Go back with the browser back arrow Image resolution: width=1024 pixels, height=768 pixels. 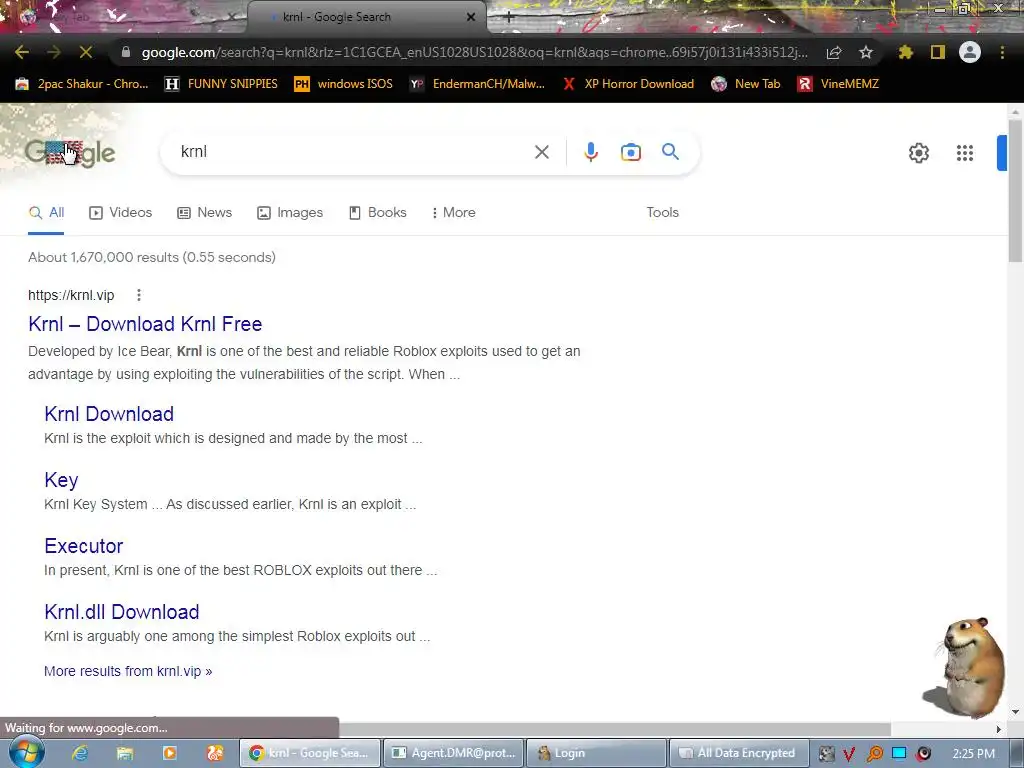(22, 52)
